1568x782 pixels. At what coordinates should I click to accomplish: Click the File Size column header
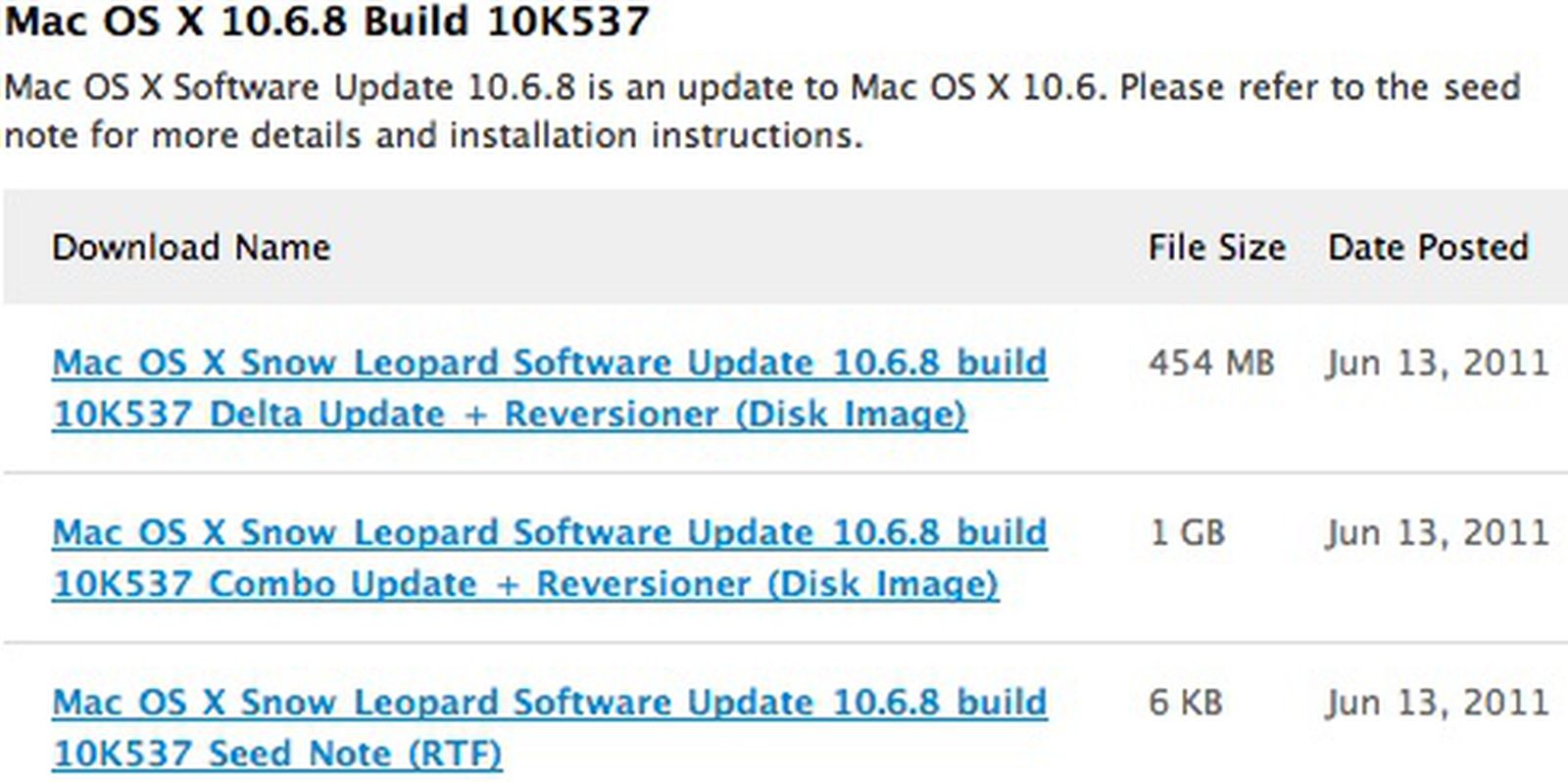tap(1217, 248)
